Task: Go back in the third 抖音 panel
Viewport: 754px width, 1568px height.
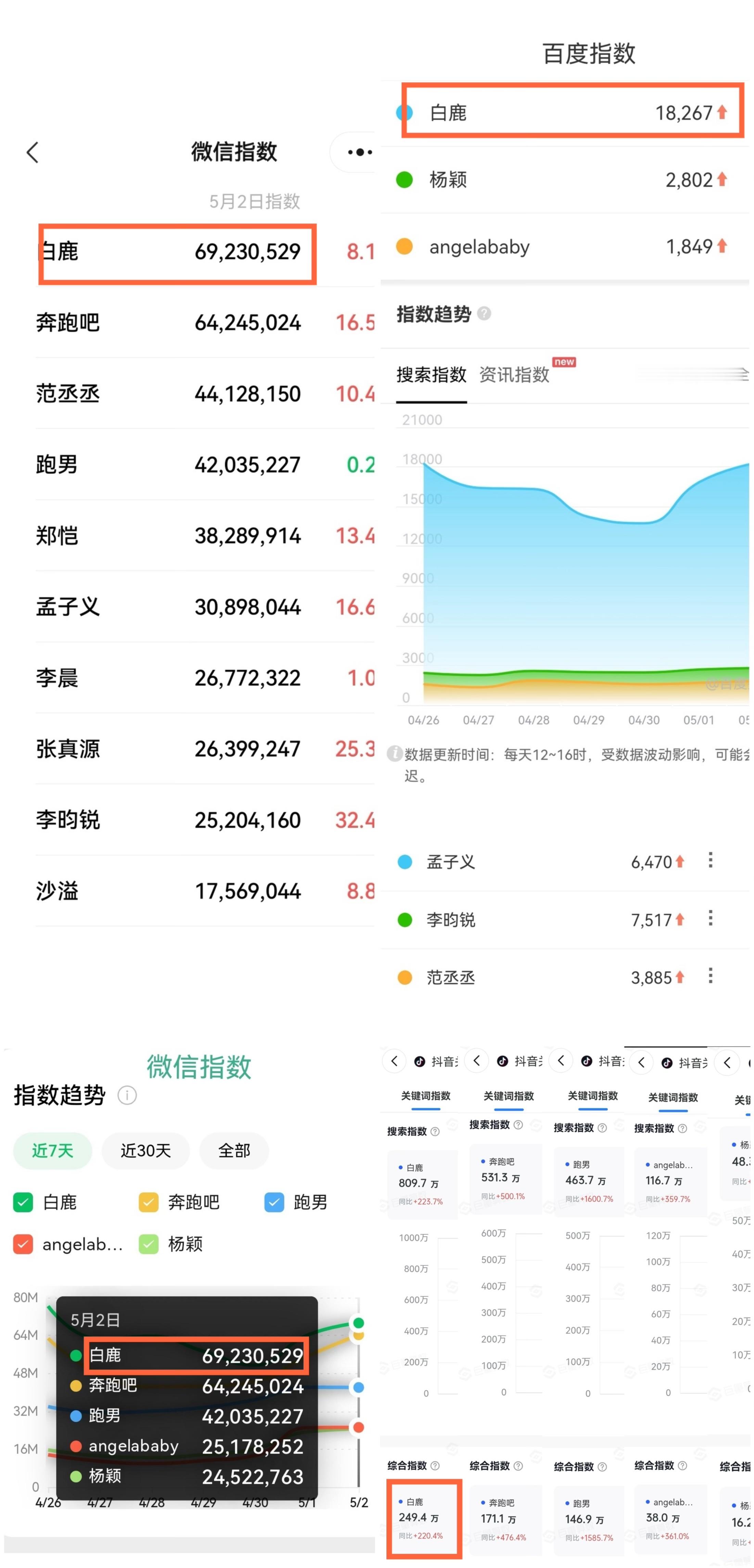Action: [561, 1060]
